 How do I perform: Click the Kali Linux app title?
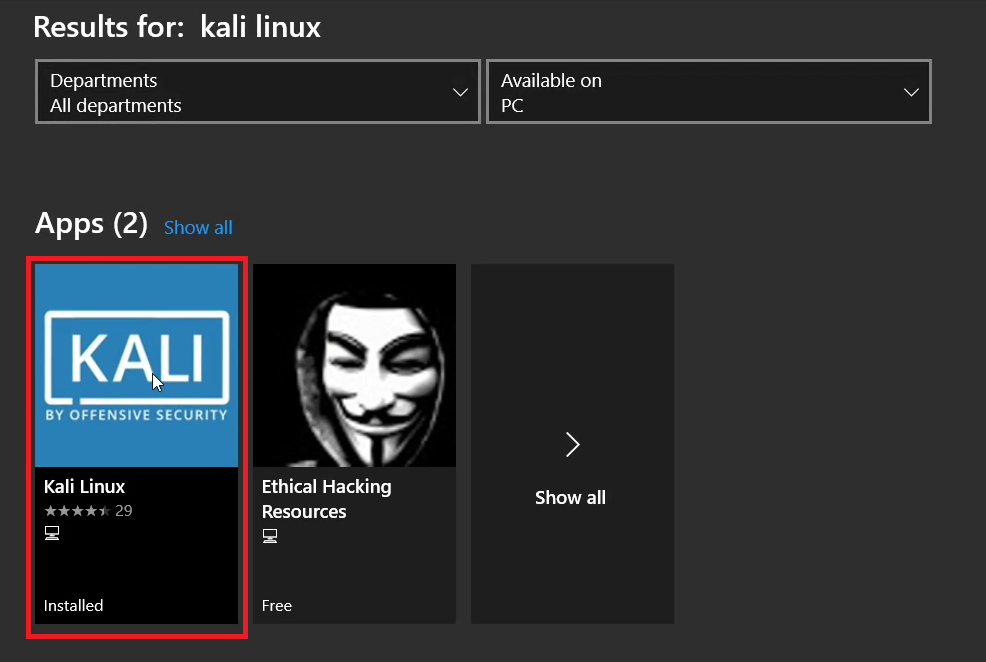tap(84, 487)
